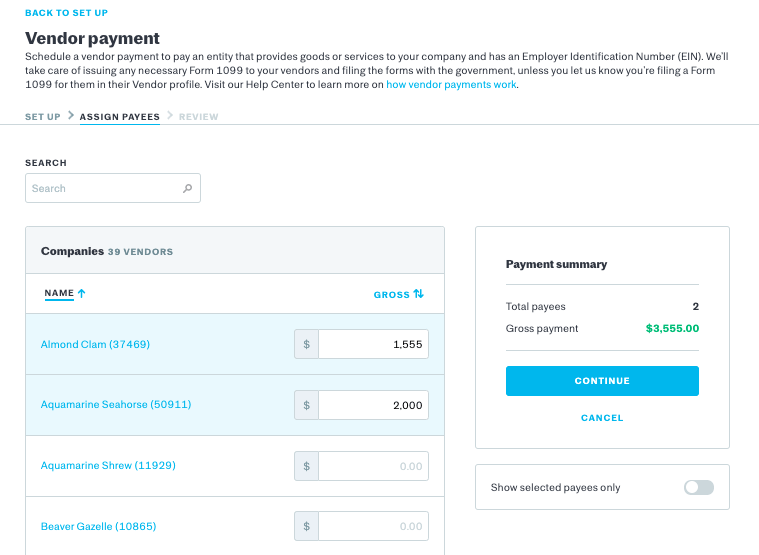Focus the vendor Search field
The image size is (759, 555).
pyautogui.click(x=113, y=188)
